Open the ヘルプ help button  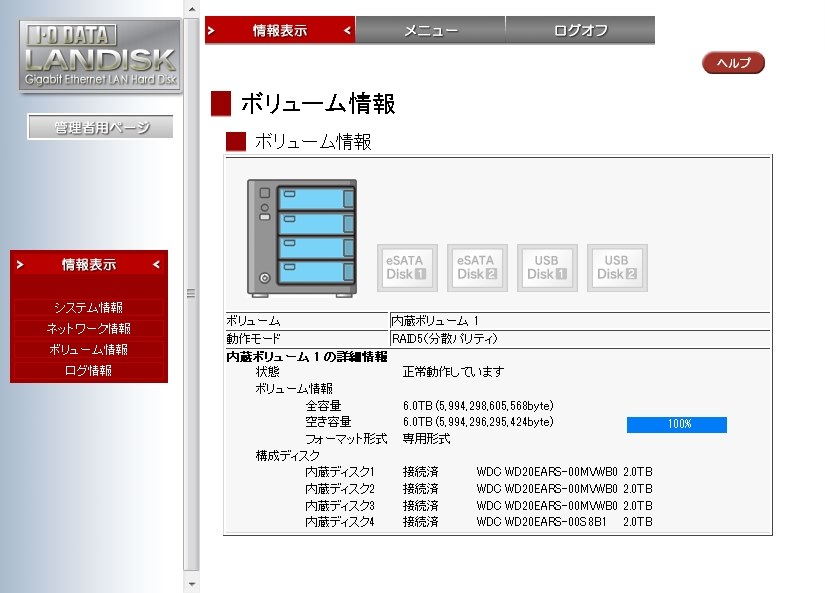[733, 63]
